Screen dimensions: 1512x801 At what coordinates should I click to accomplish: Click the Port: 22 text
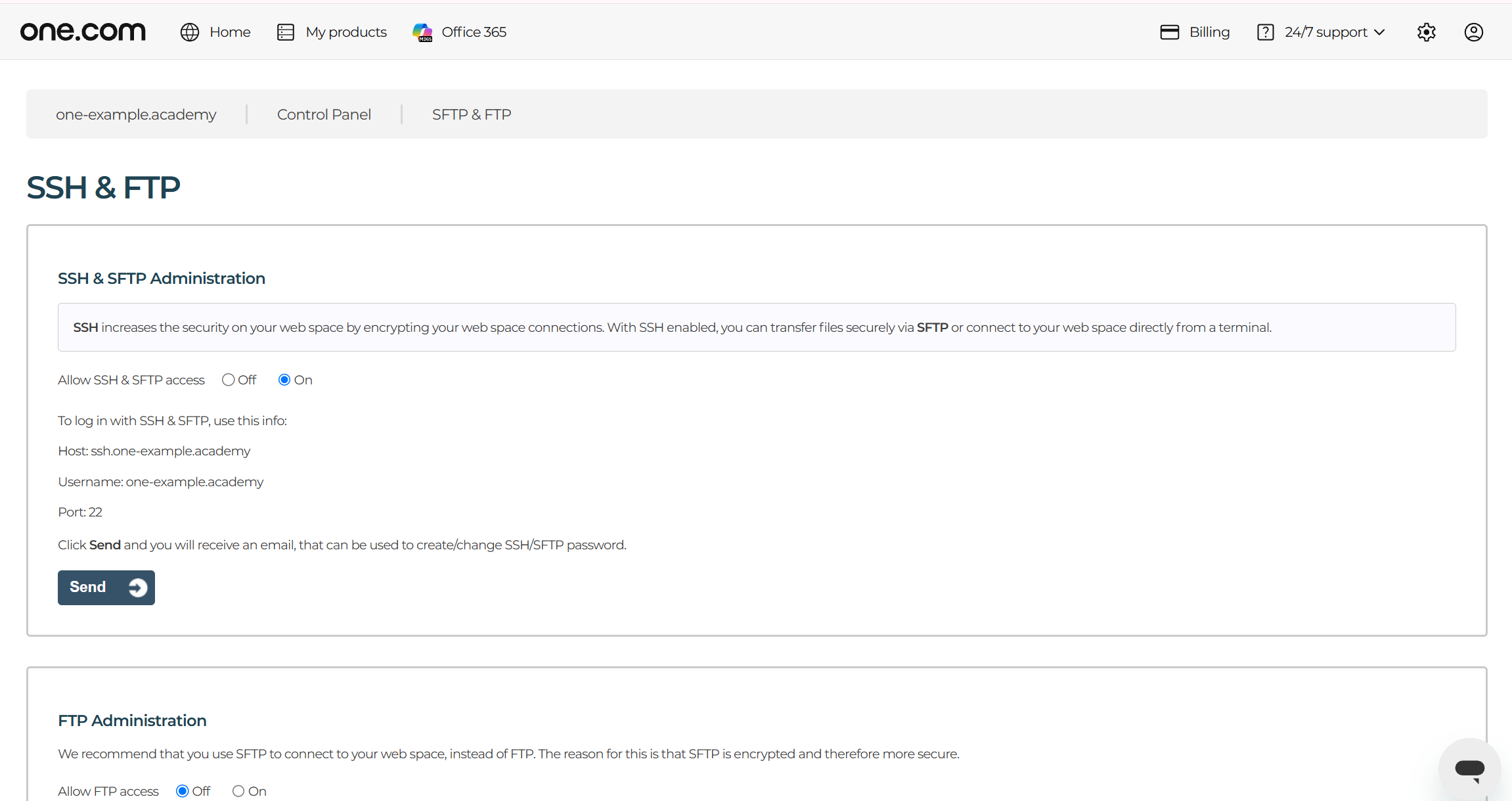80,512
